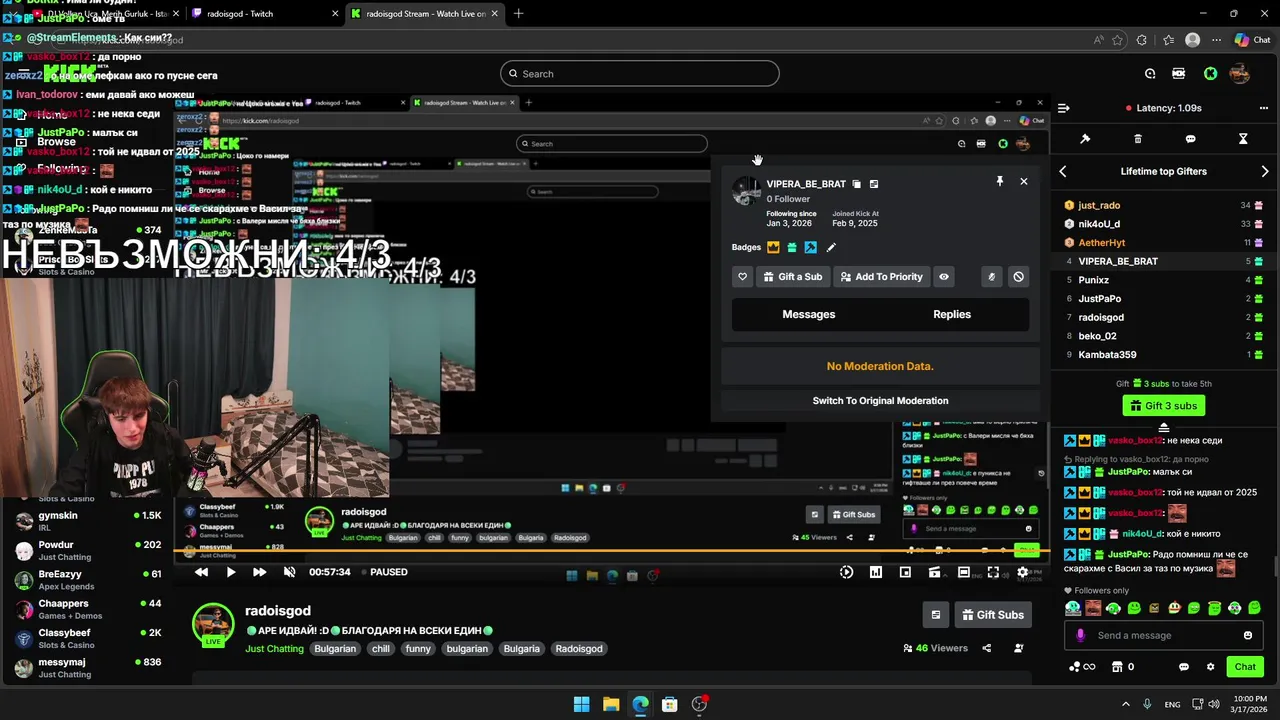Click the cast icon in player controls

[935, 572]
